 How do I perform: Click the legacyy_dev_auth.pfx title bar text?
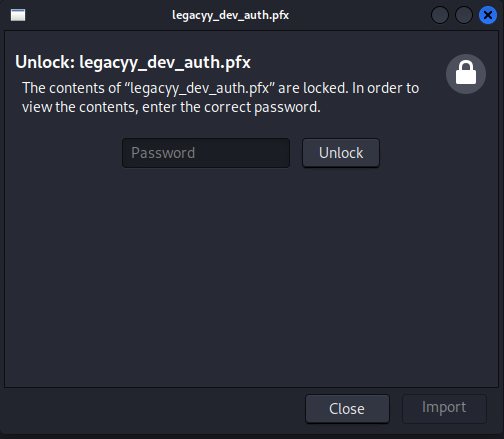pyautogui.click(x=230, y=15)
